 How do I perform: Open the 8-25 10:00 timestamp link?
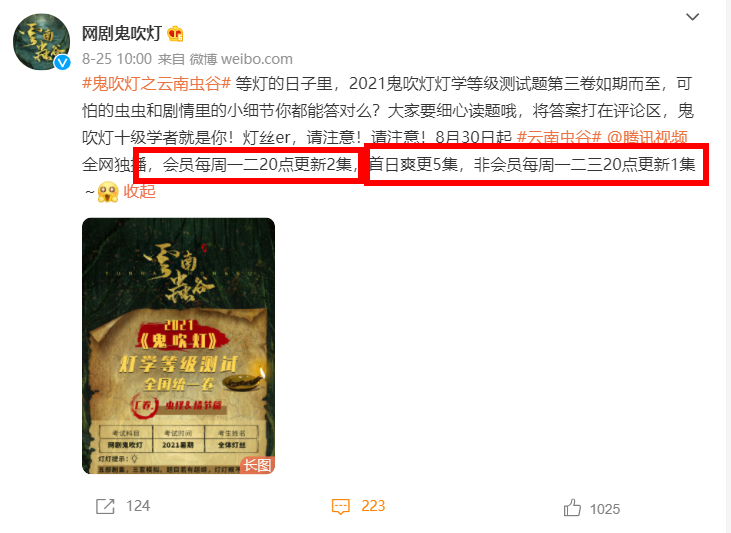pos(117,59)
